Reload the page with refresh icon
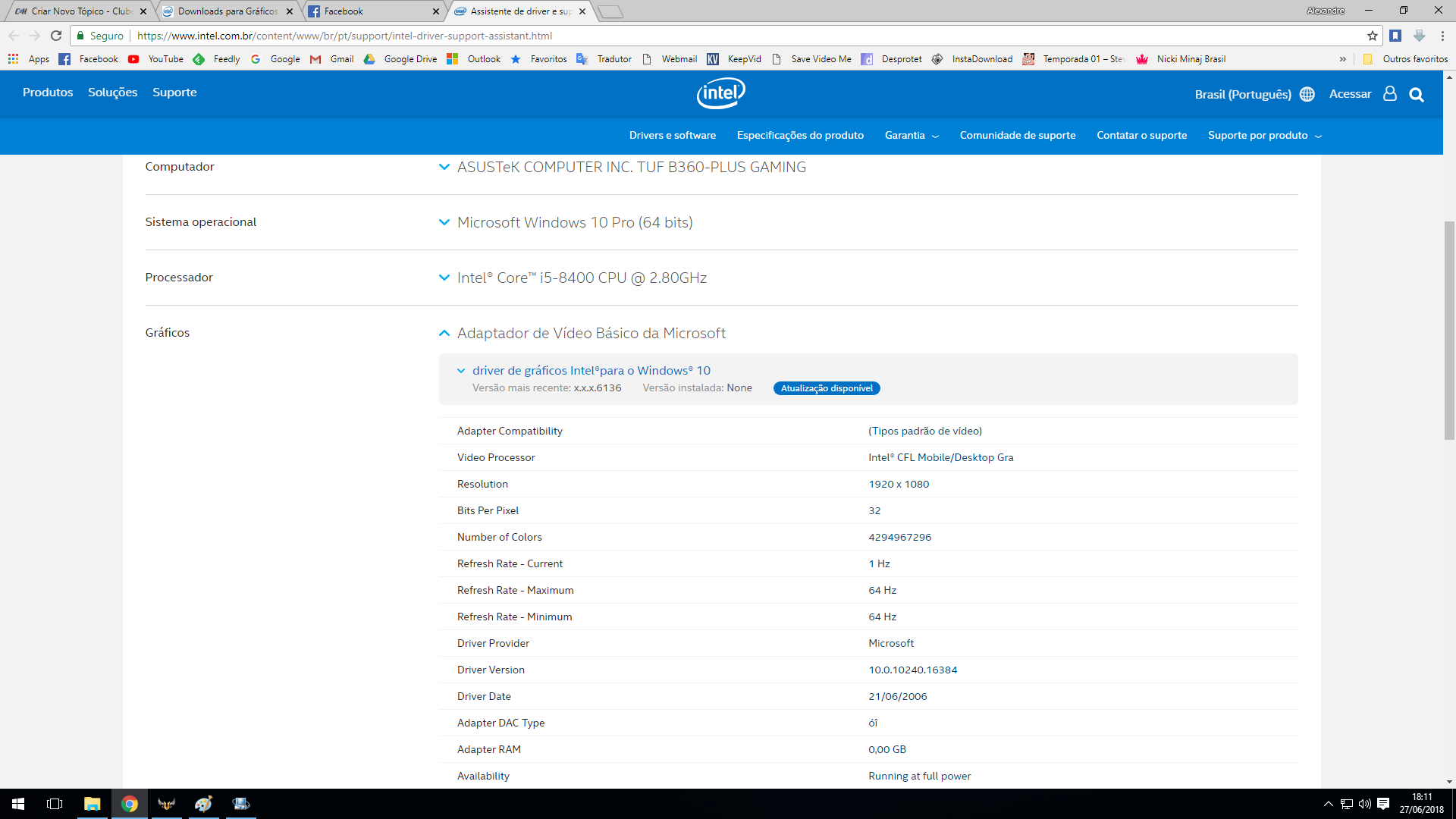This screenshot has height=819, width=1456. point(56,36)
